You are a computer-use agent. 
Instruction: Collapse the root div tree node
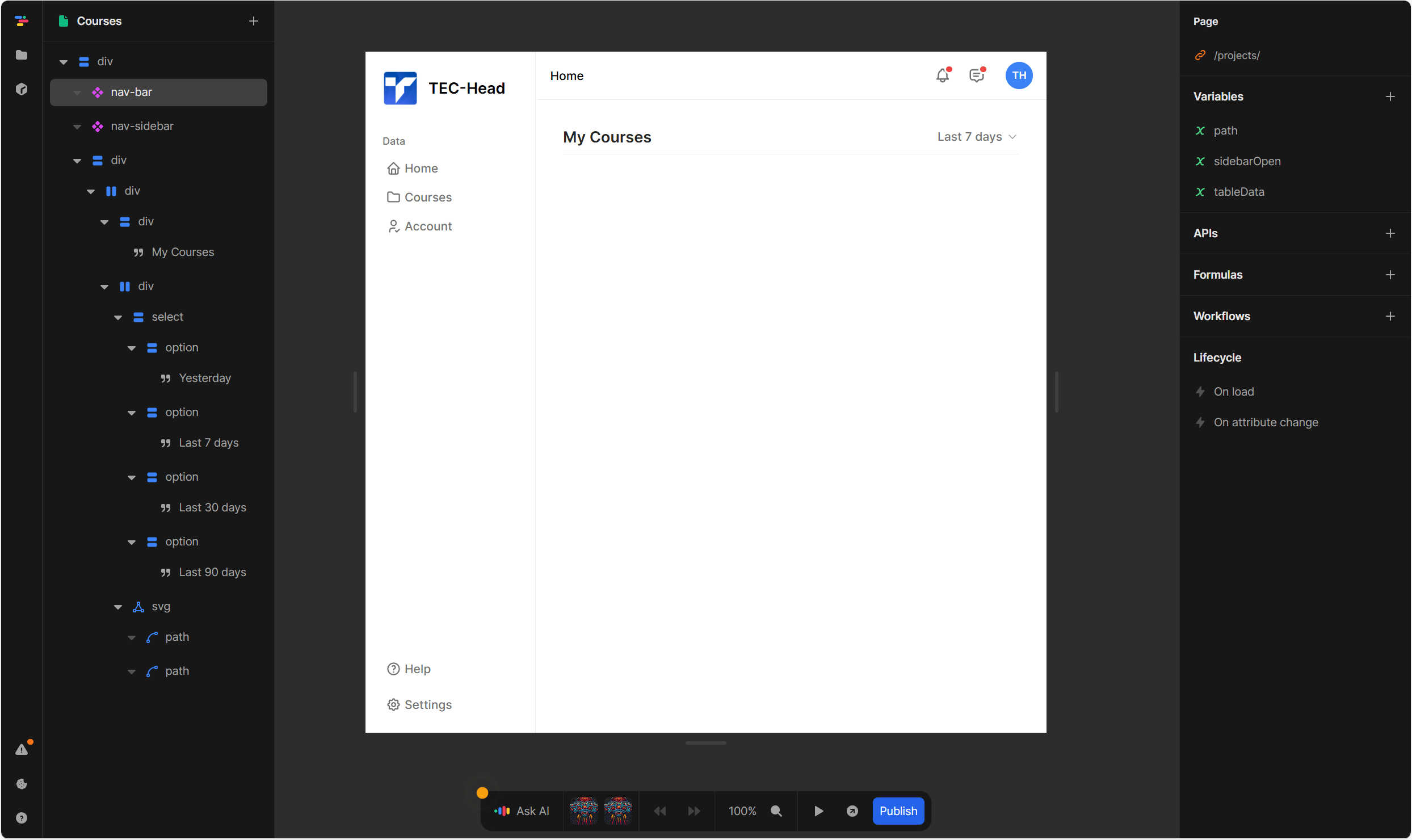pyautogui.click(x=64, y=62)
